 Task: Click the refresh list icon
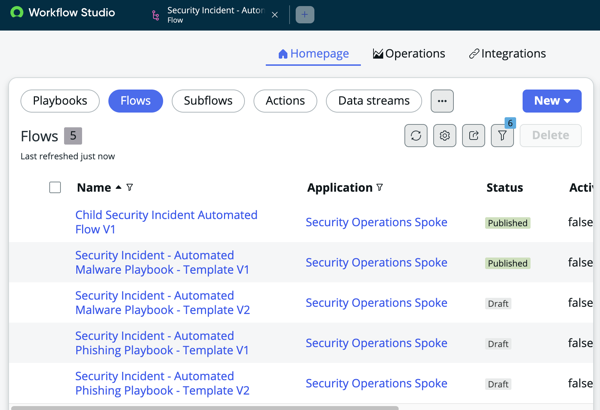click(416, 136)
